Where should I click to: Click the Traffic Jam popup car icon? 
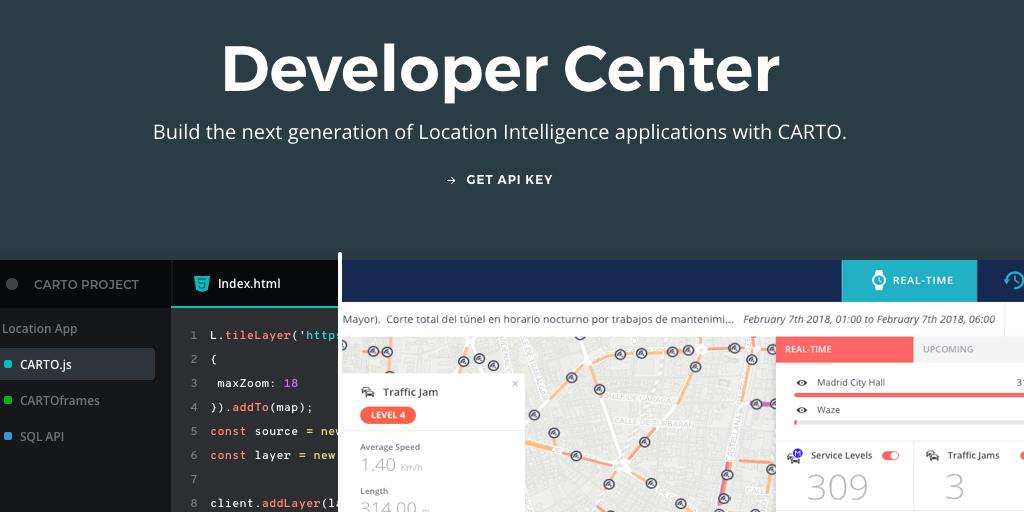368,392
